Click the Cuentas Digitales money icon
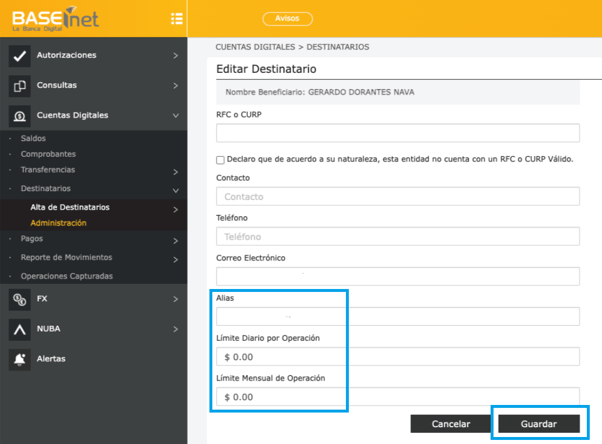This screenshot has height=444, width=602. [19, 116]
